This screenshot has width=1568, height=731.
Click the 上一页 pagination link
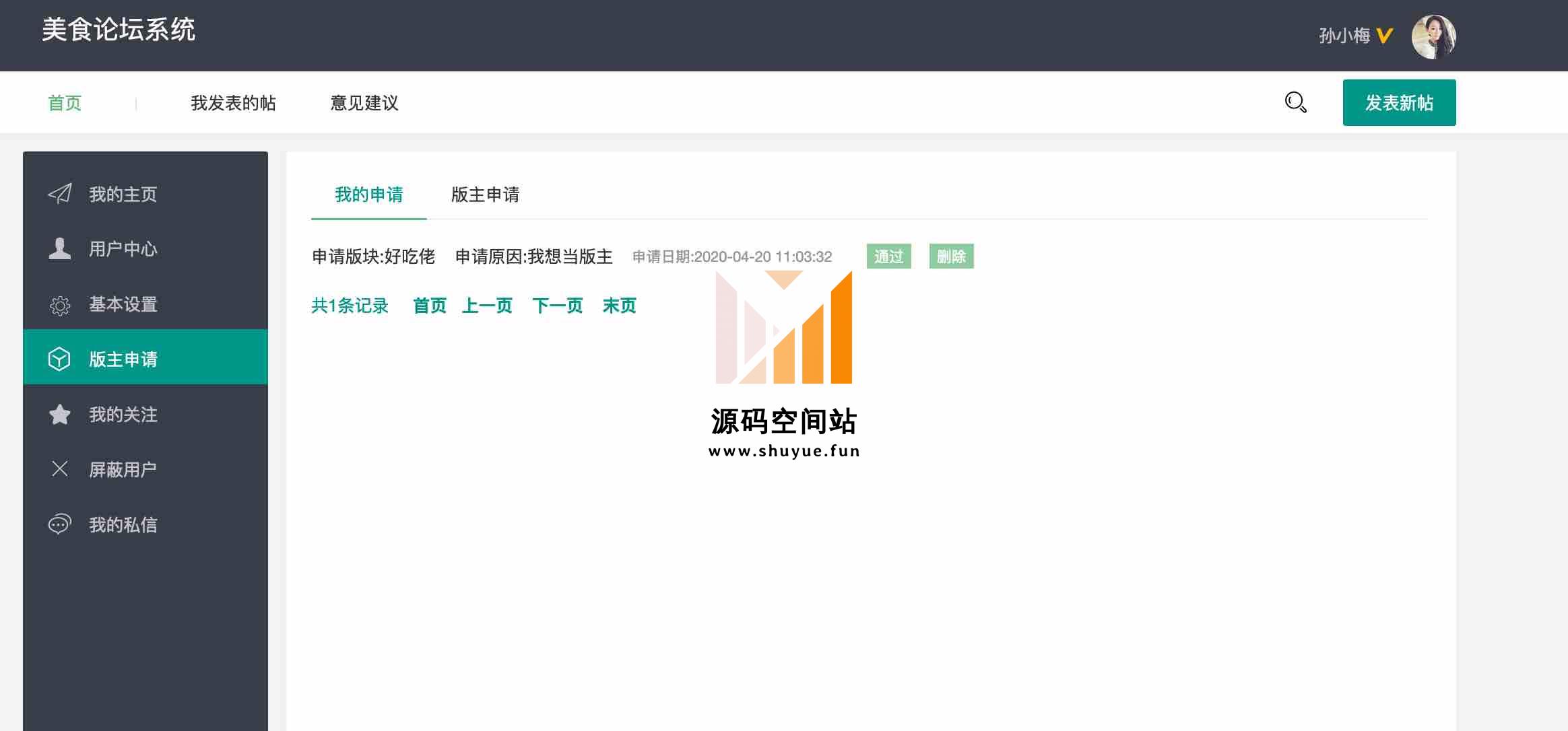coord(487,306)
